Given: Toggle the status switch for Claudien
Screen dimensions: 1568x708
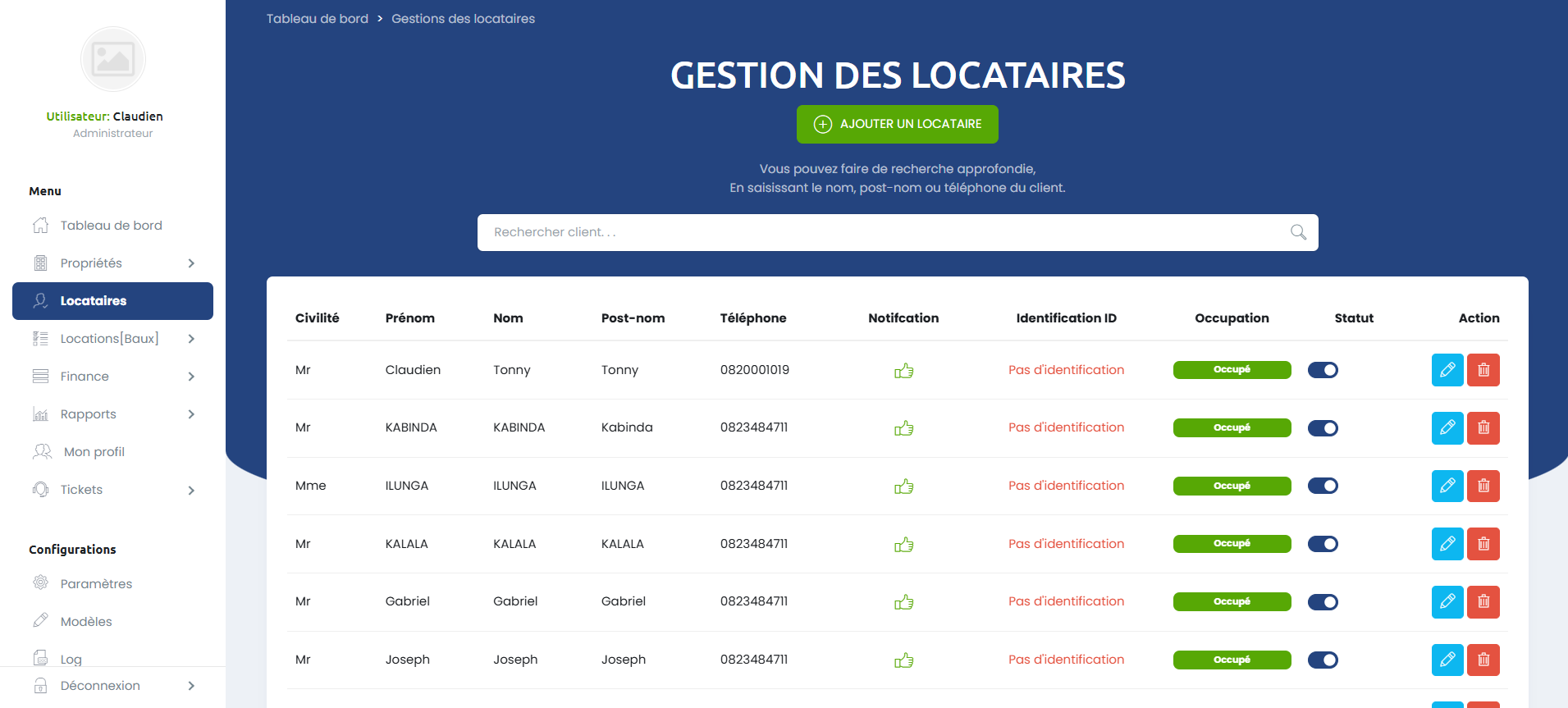Looking at the screenshot, I should pos(1323,370).
